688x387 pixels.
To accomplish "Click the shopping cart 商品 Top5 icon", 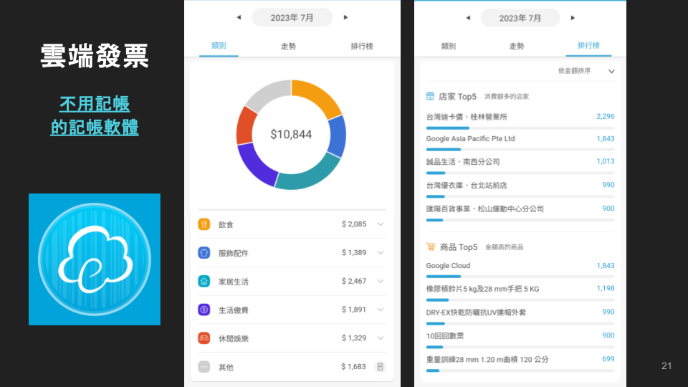I will point(430,247).
